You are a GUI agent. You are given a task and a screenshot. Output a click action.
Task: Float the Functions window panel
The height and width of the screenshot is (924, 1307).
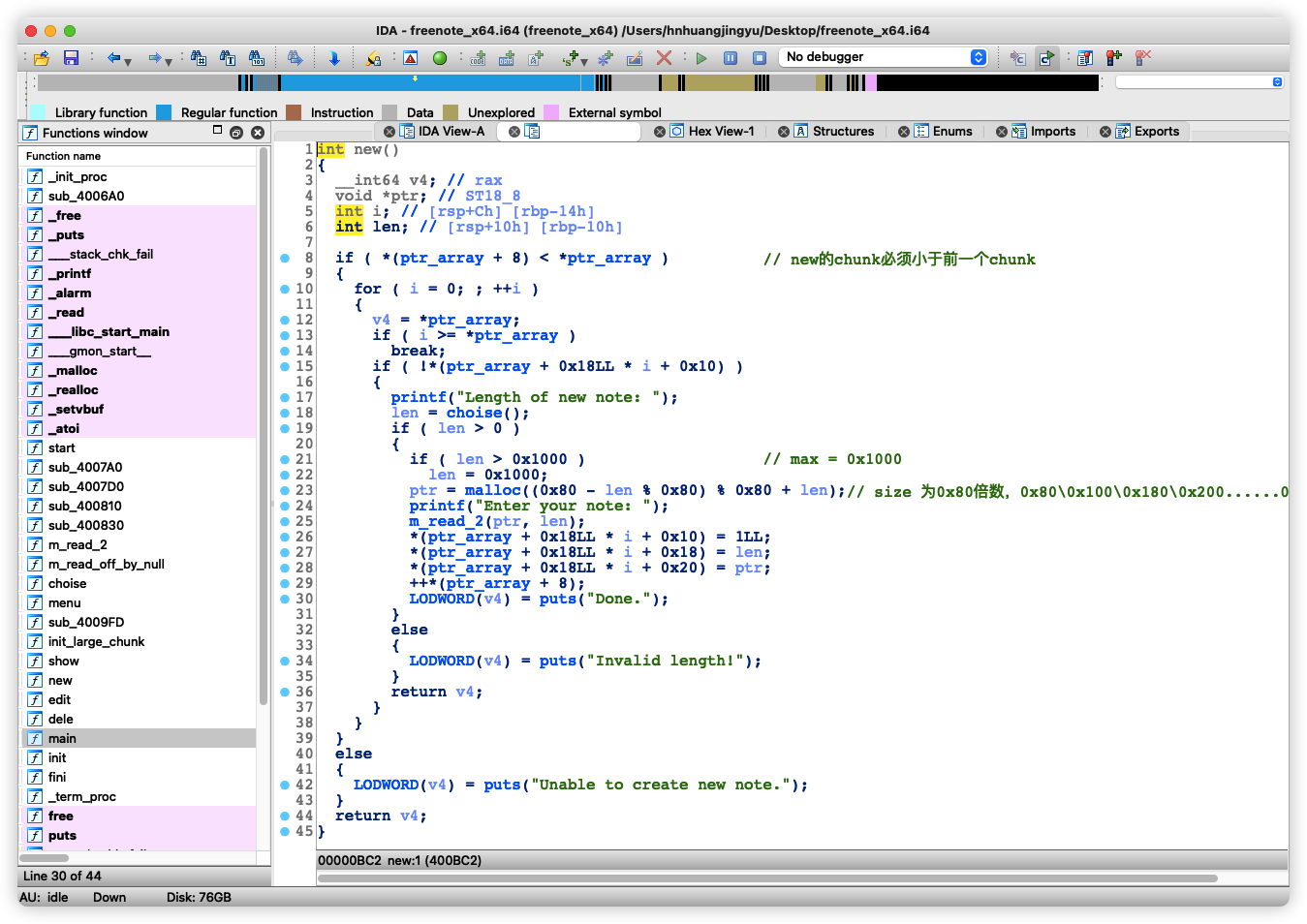(236, 133)
